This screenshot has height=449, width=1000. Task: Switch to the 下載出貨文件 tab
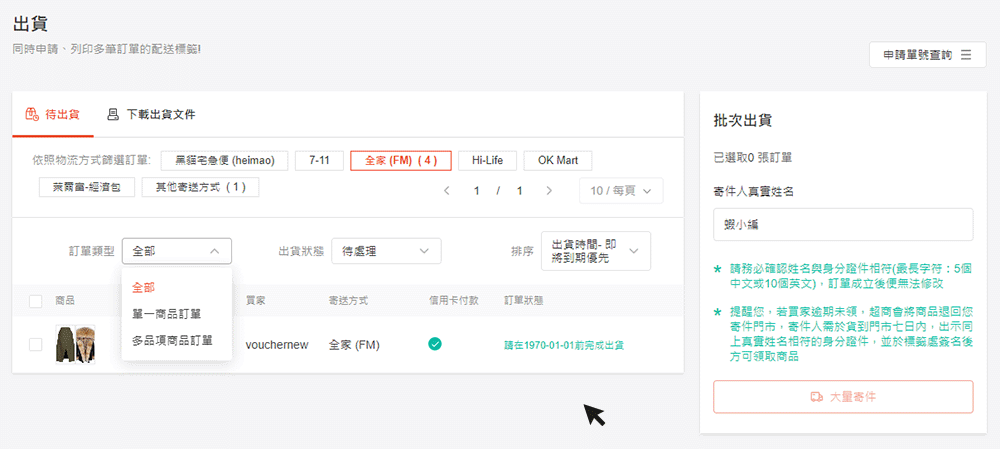[x=151, y=114]
